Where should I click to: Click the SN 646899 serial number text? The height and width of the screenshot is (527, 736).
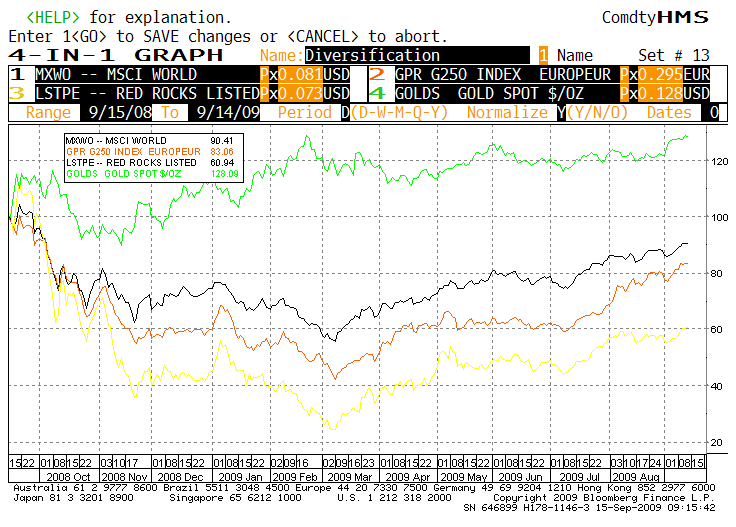pyautogui.click(x=490, y=507)
